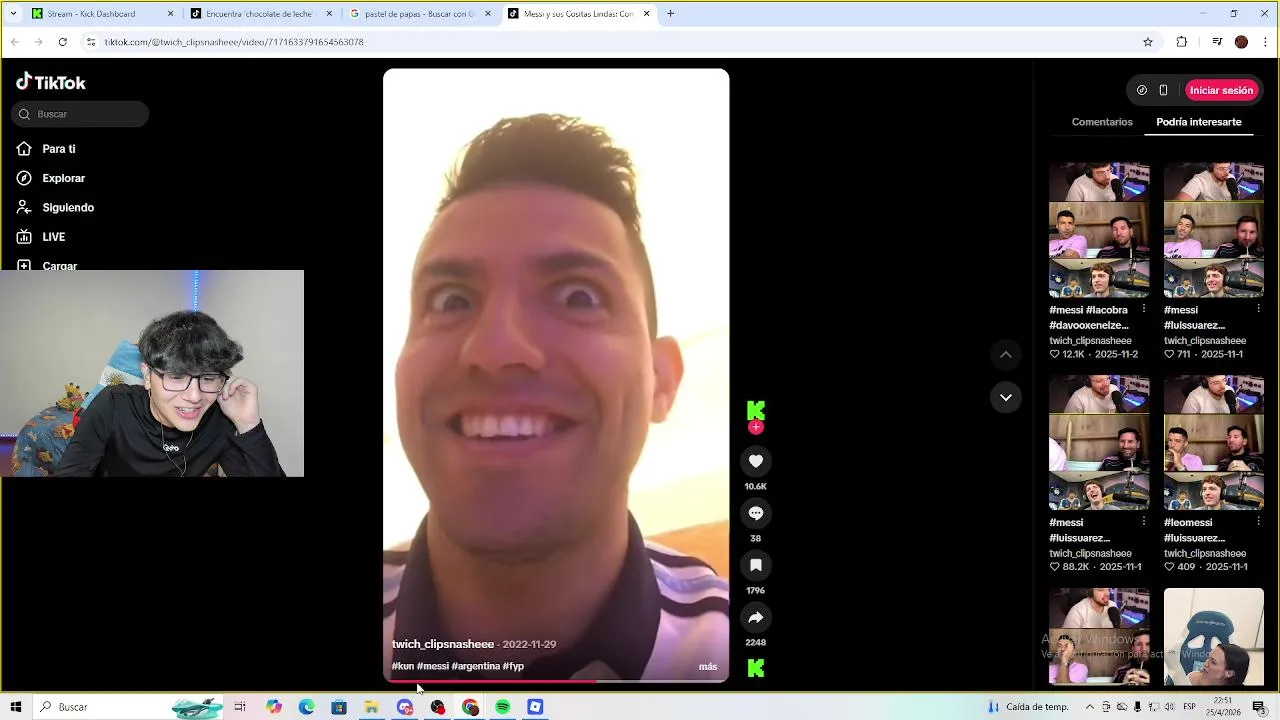
Task: Open the browser extensions puzzle icon
Action: (1182, 42)
